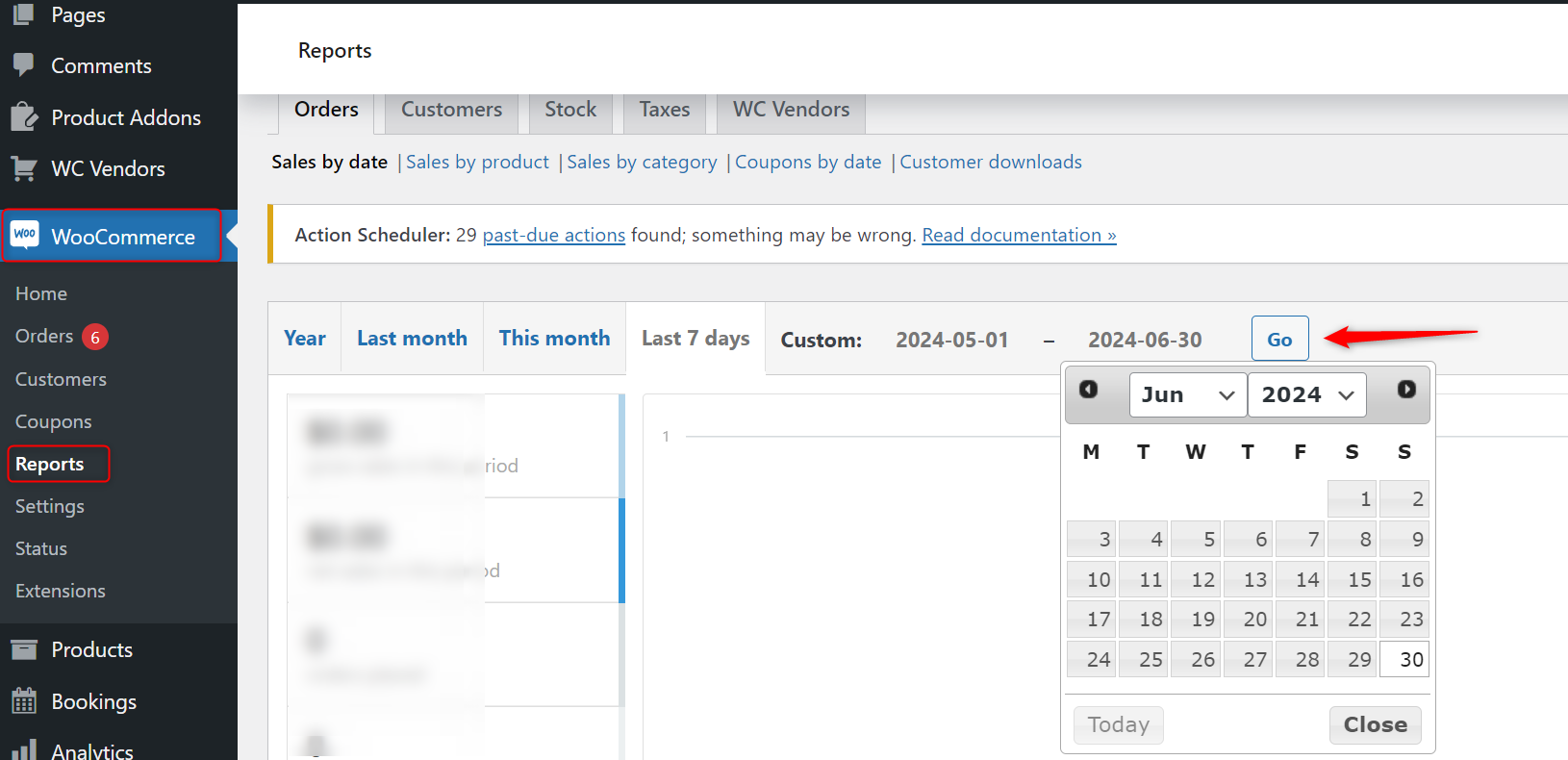The height and width of the screenshot is (760, 1568).
Task: Select the Last month range tab
Action: (x=412, y=338)
